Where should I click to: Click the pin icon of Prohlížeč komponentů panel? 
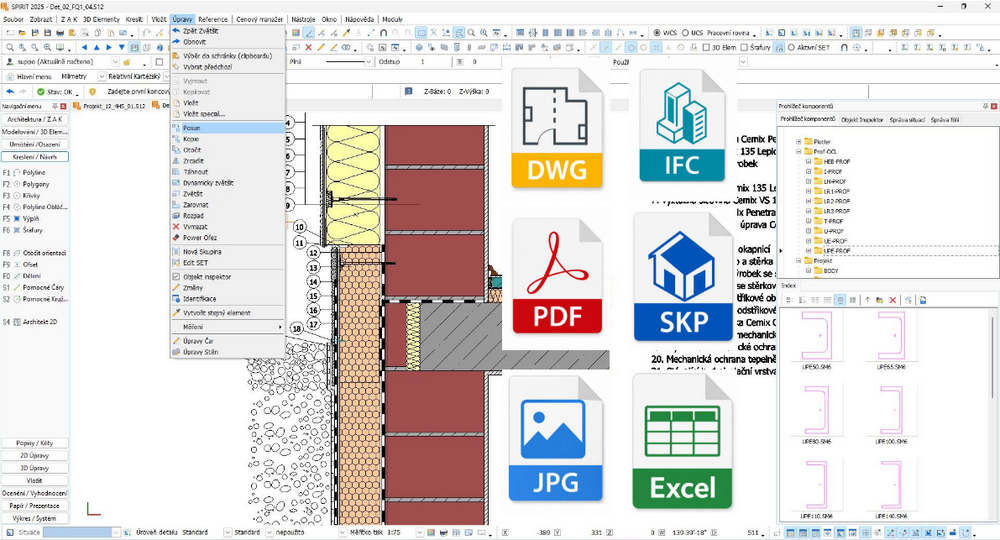986,106
